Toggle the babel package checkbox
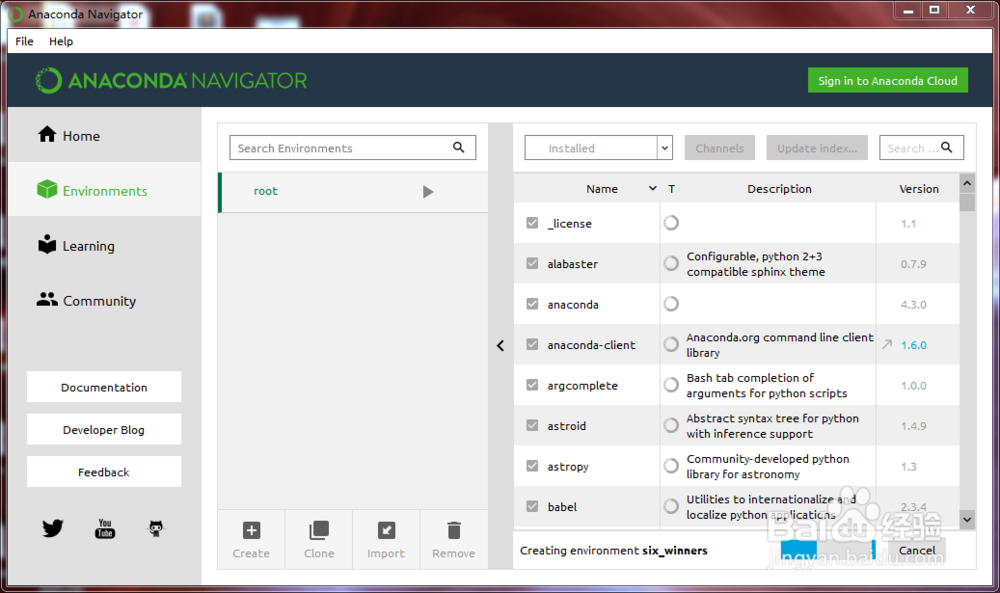The width and height of the screenshot is (1000, 593). (532, 506)
